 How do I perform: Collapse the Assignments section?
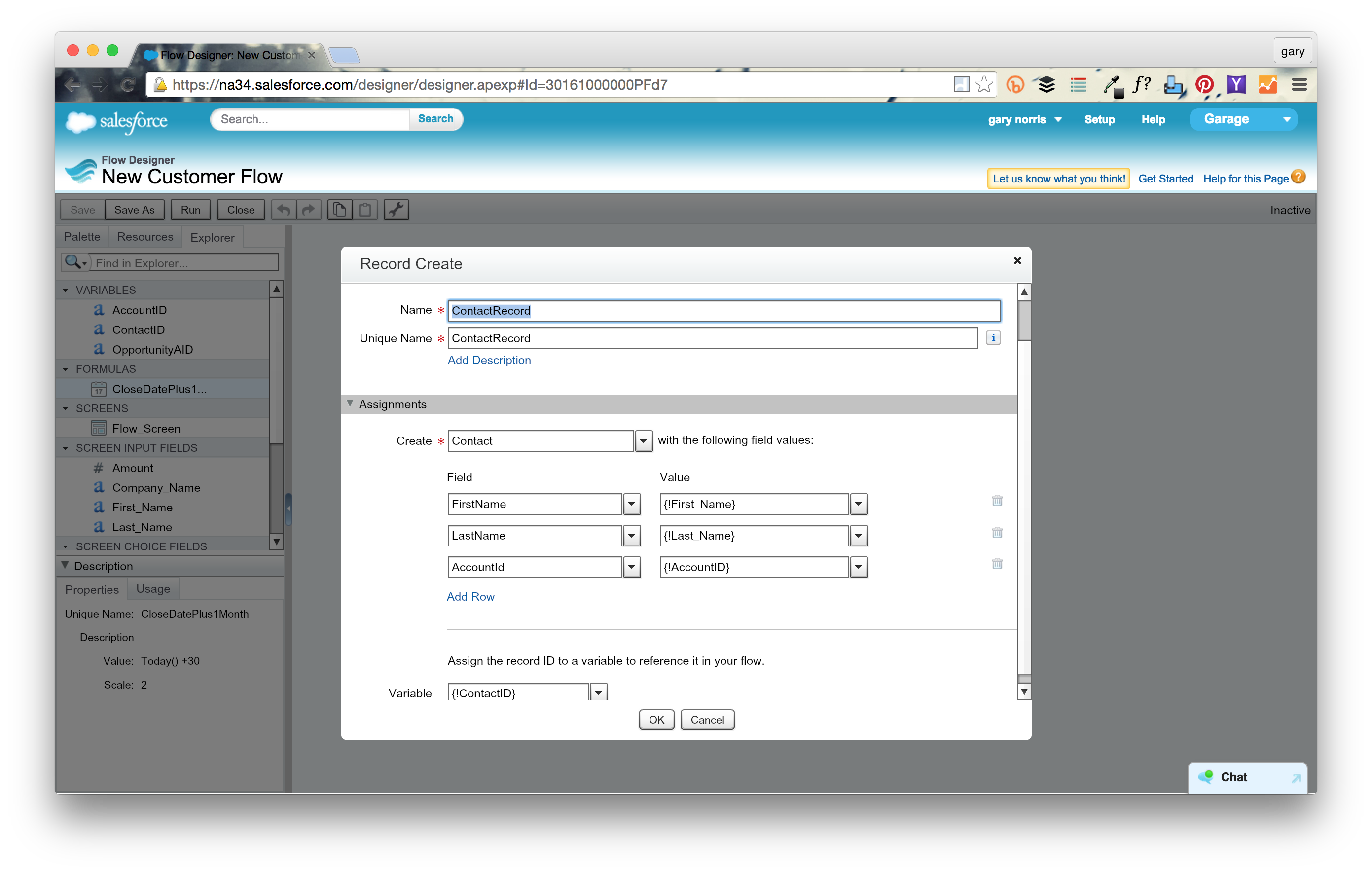(351, 403)
